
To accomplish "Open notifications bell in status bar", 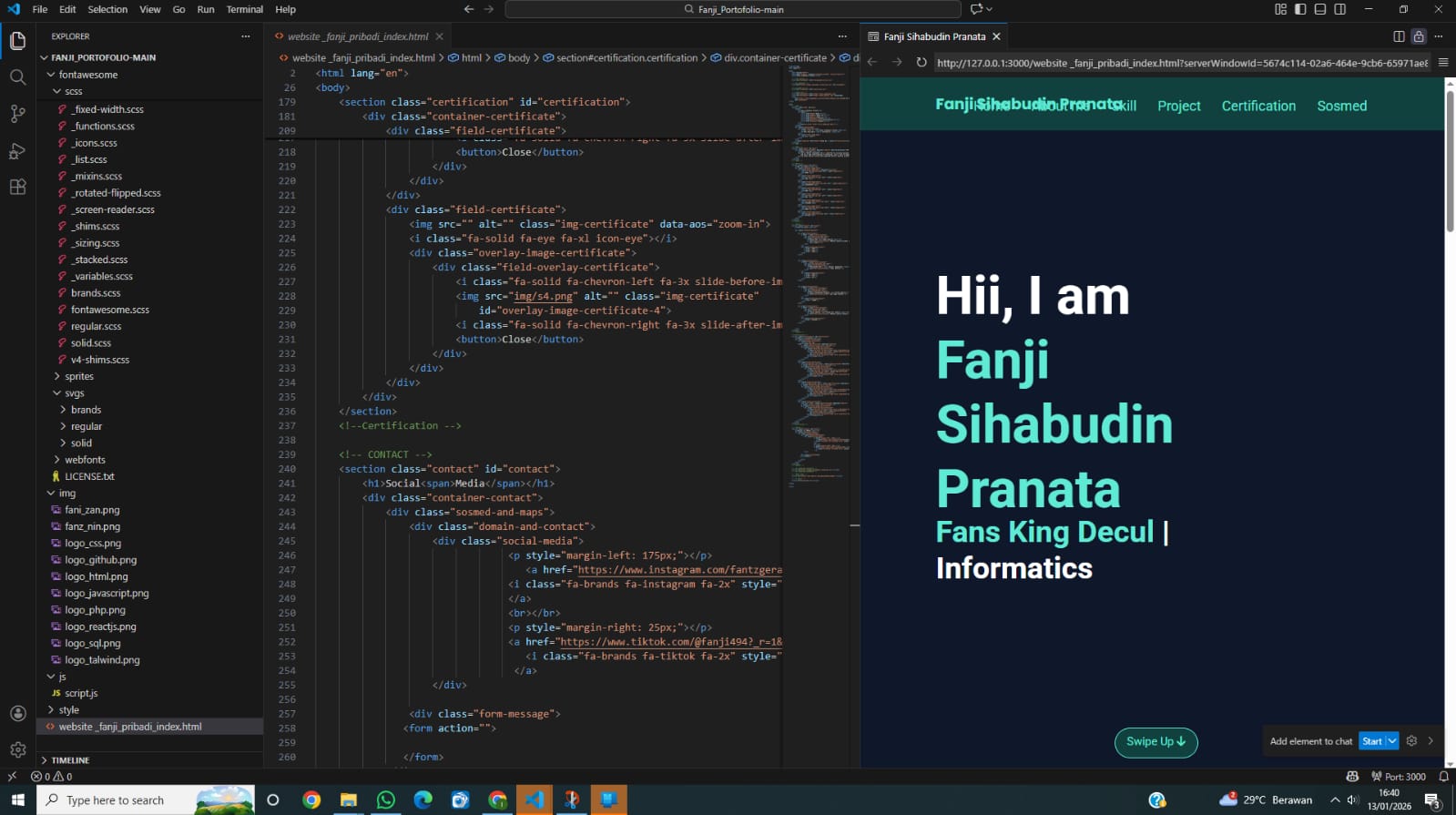I will click(x=1443, y=777).
